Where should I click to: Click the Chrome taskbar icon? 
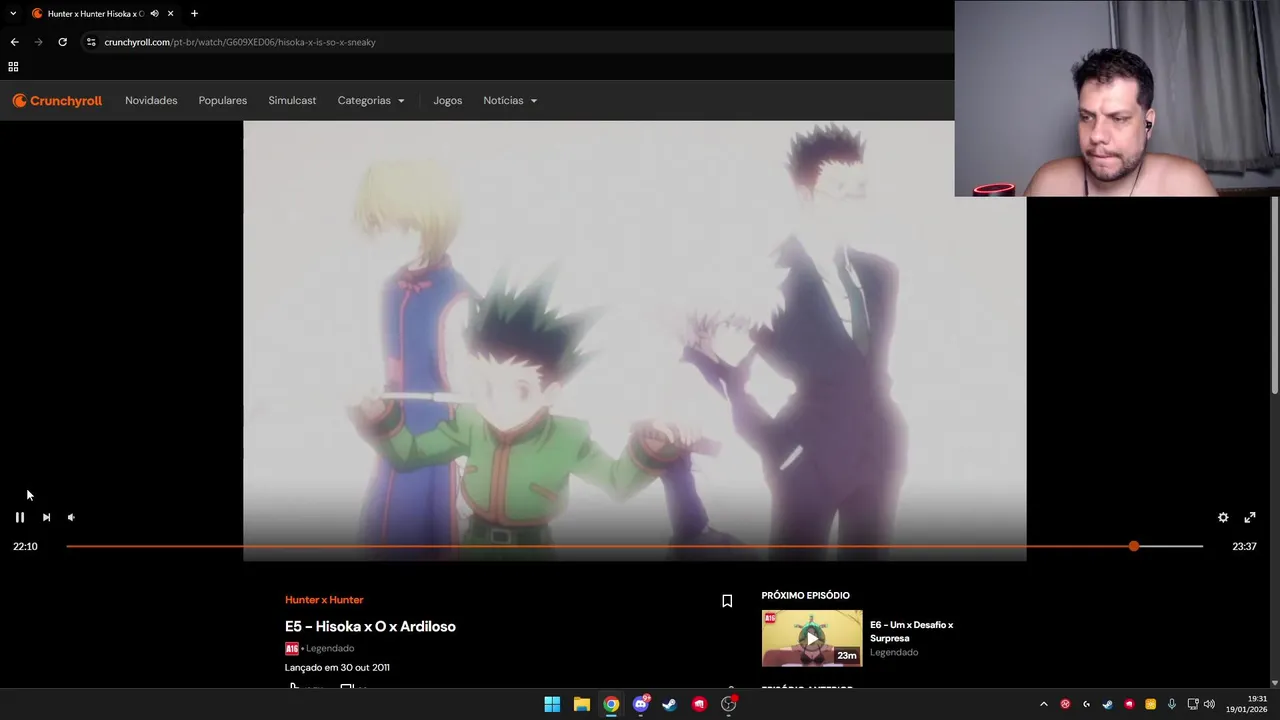click(x=611, y=704)
